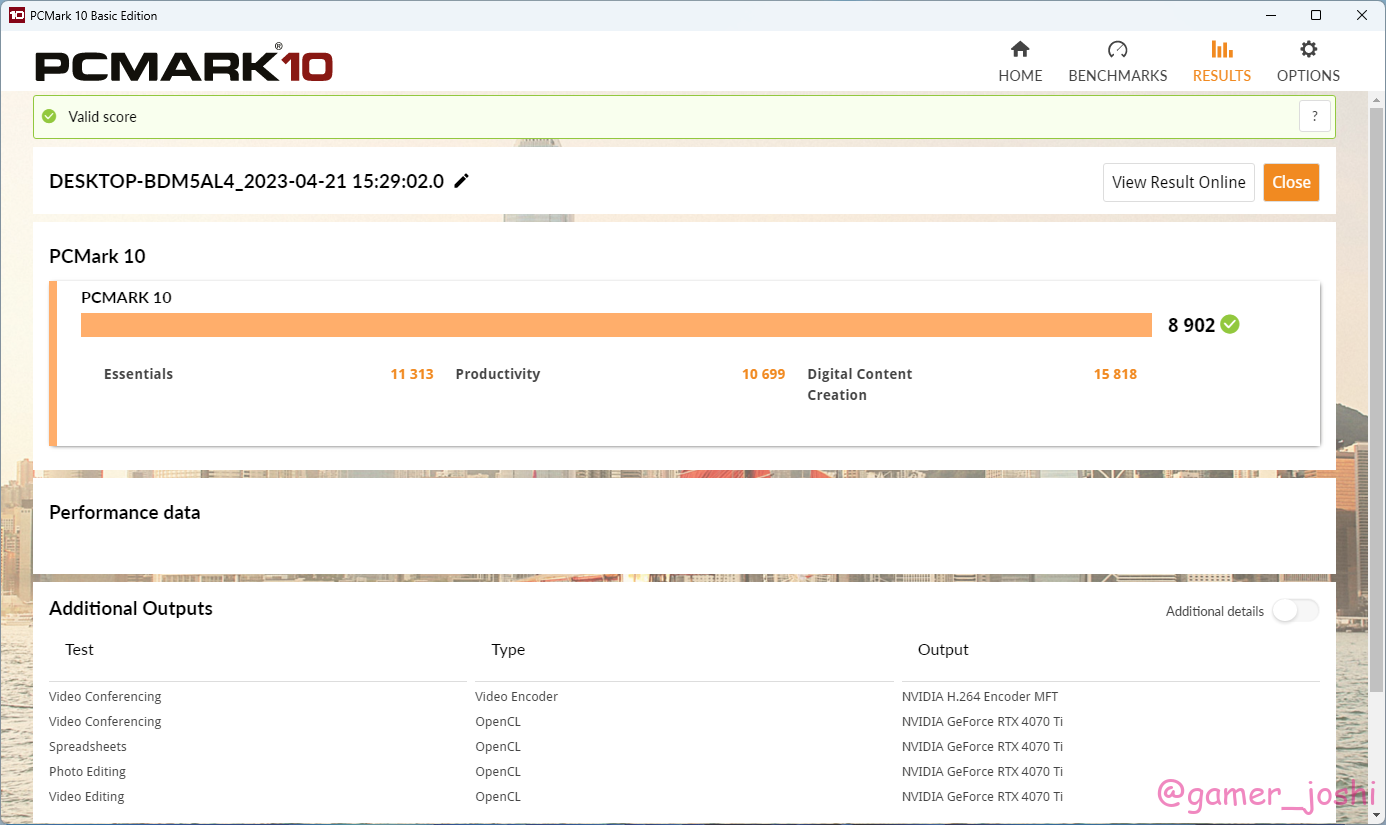Viewport: 1386px width, 825px height.
Task: Click the Spreadsheets test row
Action: click(88, 746)
